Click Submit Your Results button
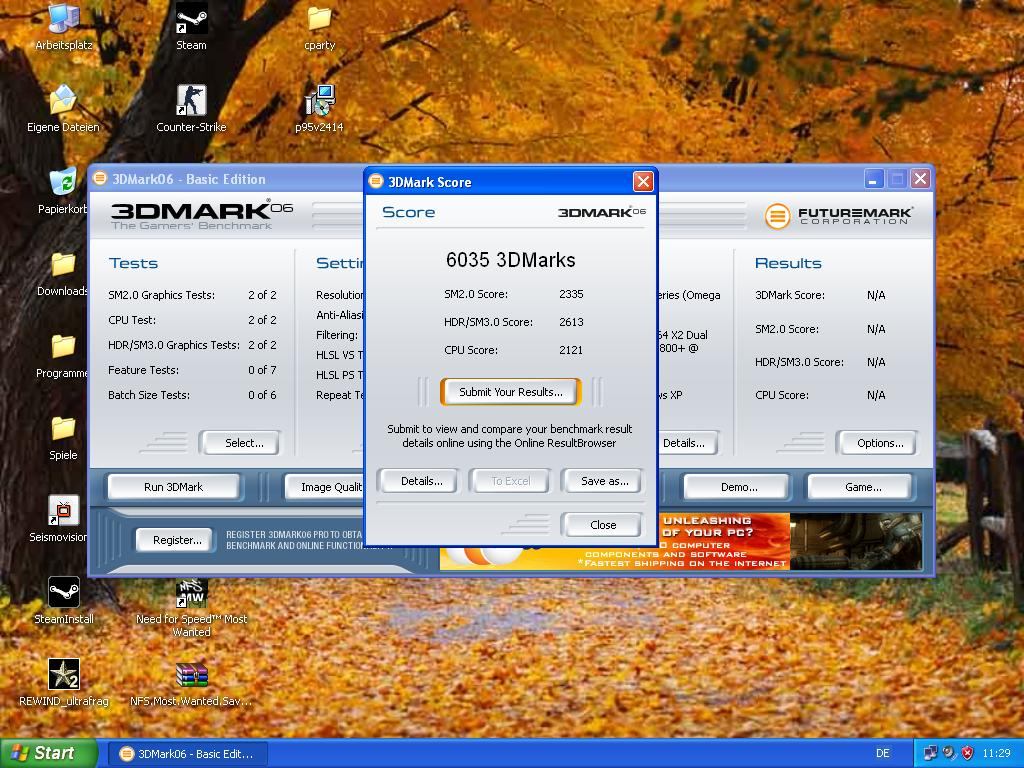 511,392
